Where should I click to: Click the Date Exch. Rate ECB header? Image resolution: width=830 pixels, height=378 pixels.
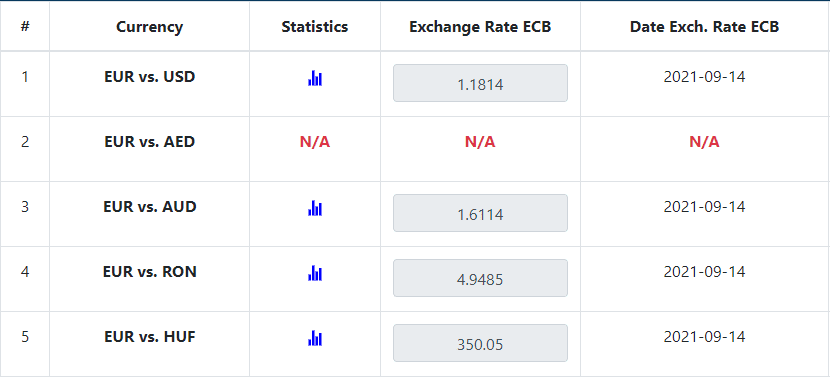[705, 27]
